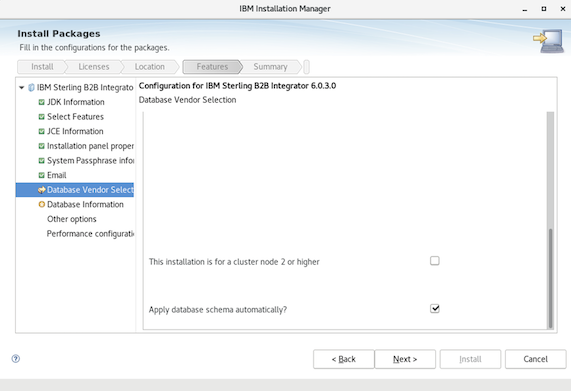Go to the Licenses wizard step
This screenshot has height=391, width=571.
(x=94, y=67)
